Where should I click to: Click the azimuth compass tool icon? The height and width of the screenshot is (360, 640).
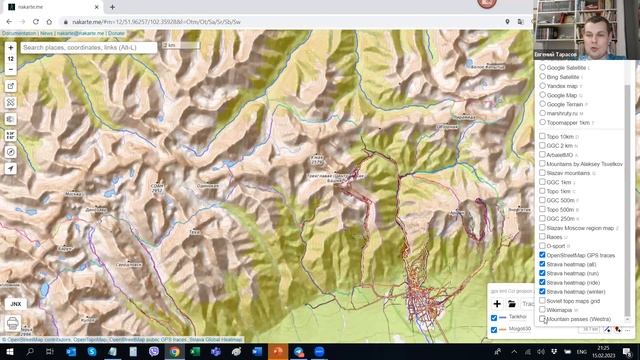point(11,152)
